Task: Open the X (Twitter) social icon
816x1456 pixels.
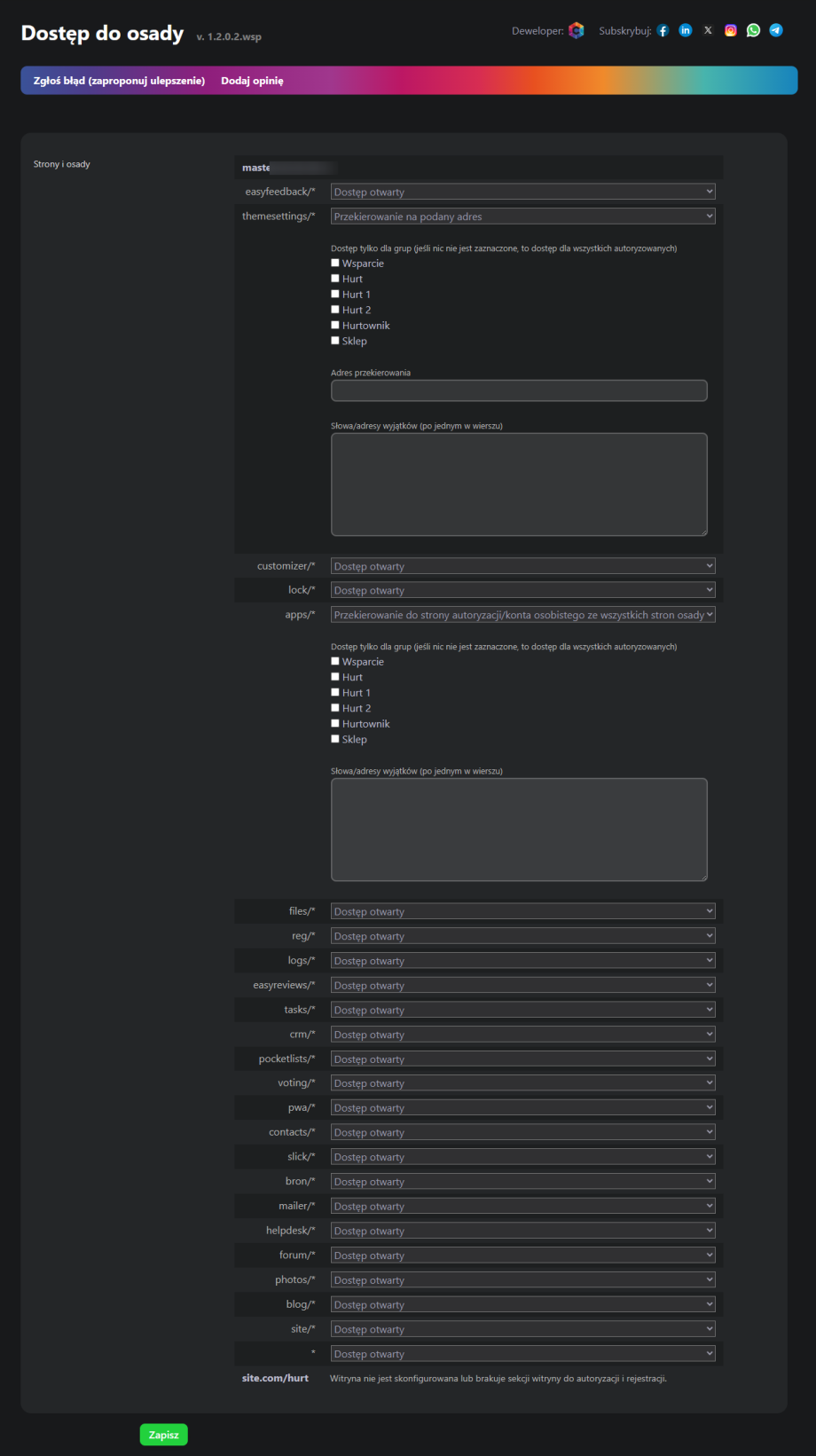Action: point(708,30)
